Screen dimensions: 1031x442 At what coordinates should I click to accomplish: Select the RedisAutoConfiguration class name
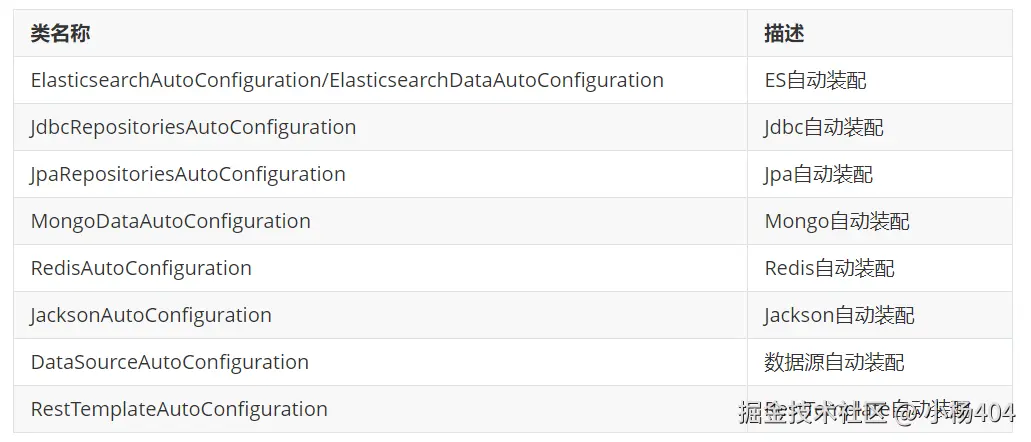pyautogui.click(x=141, y=268)
